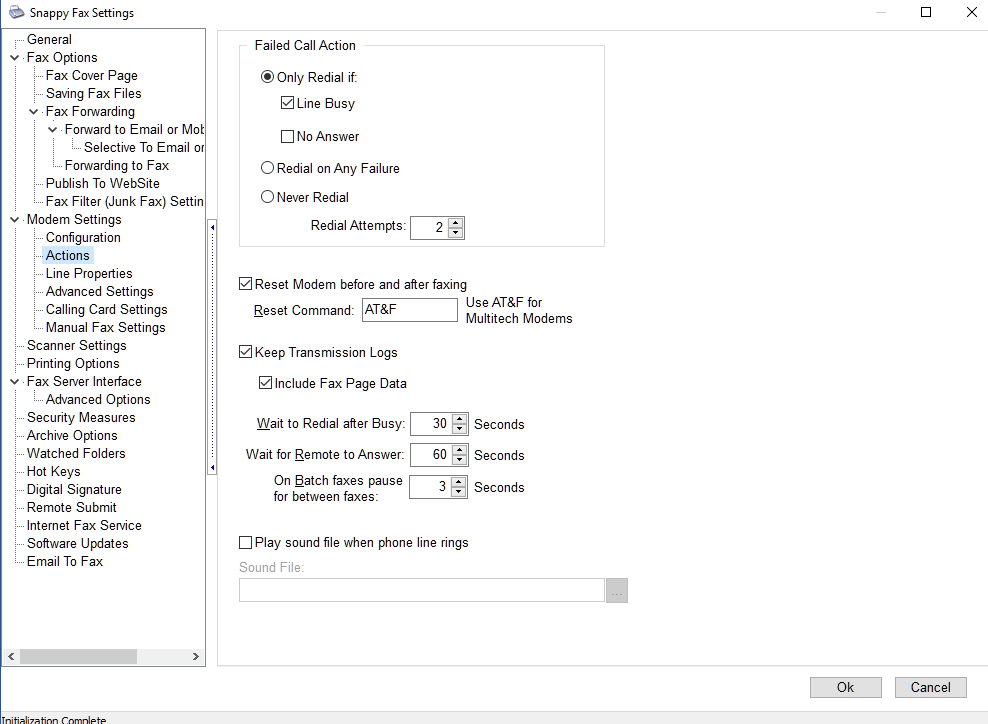Enable the No Answer checkbox
The width and height of the screenshot is (988, 724).
coord(288,137)
